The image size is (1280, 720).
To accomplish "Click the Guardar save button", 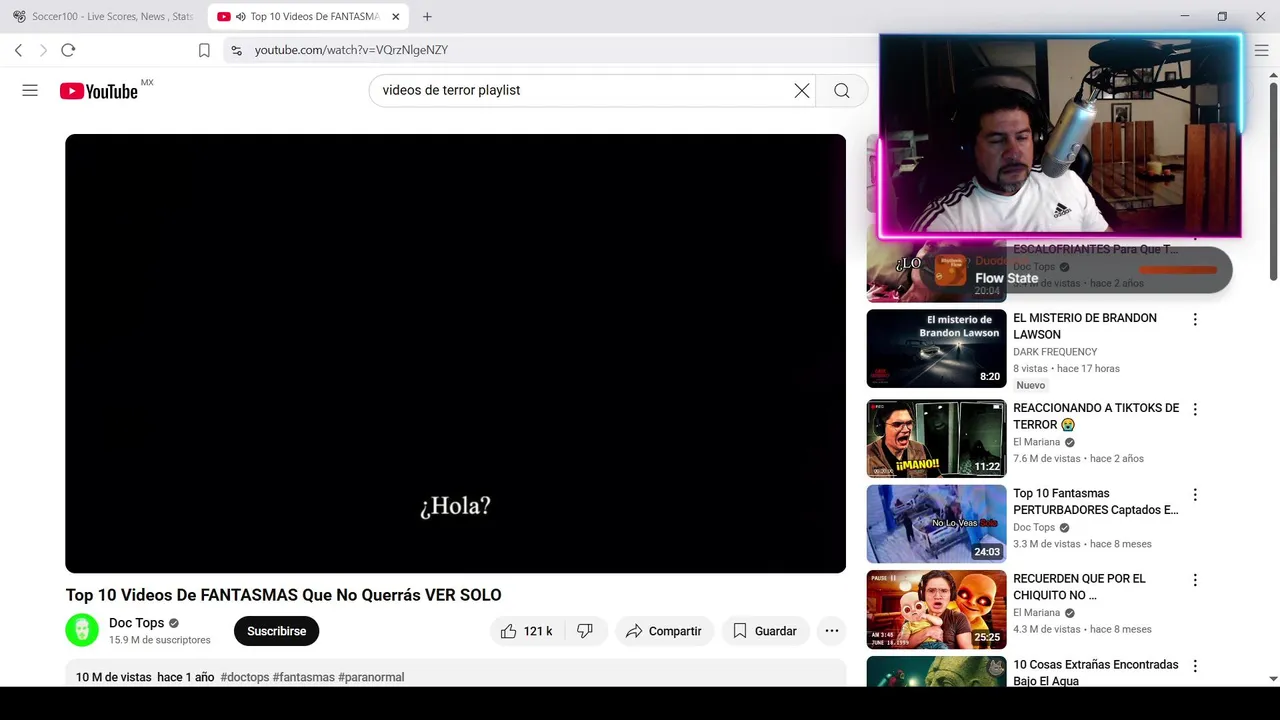I will (765, 631).
